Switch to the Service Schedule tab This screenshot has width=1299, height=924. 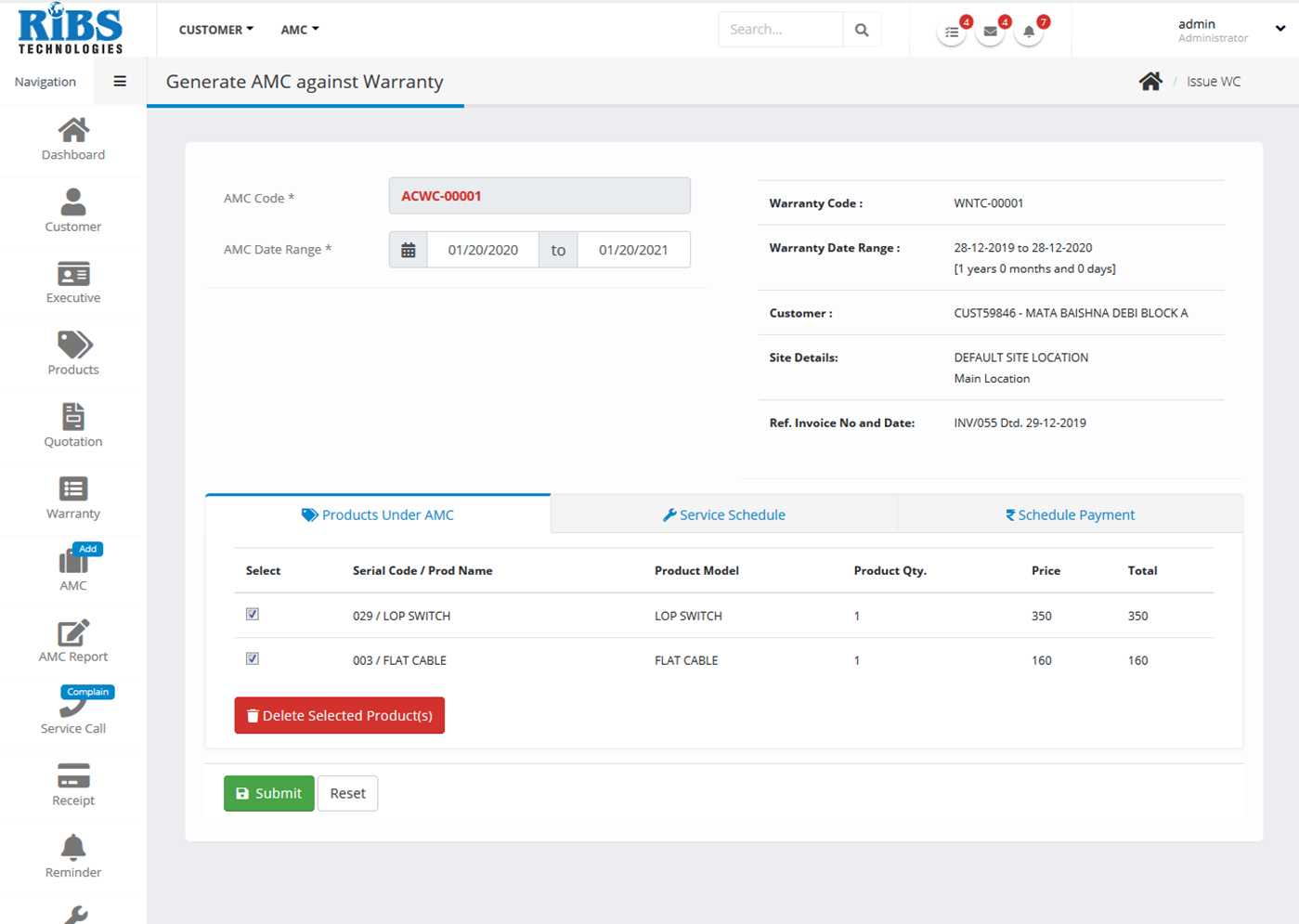[x=723, y=514]
